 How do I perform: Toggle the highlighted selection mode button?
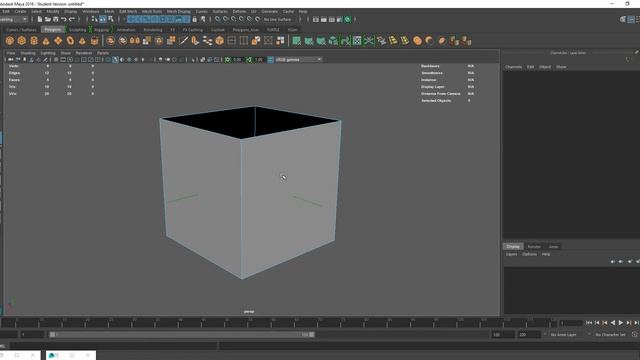pos(102,19)
